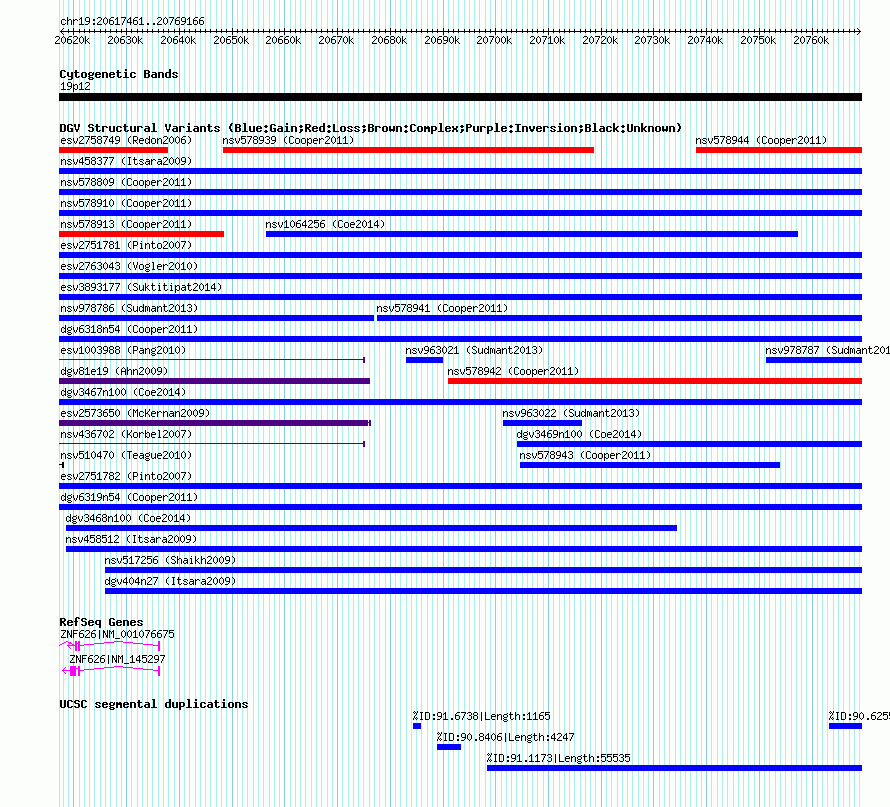
Task: Open variant nsv458512 (Itsara2009) label
Action: (x=131, y=539)
